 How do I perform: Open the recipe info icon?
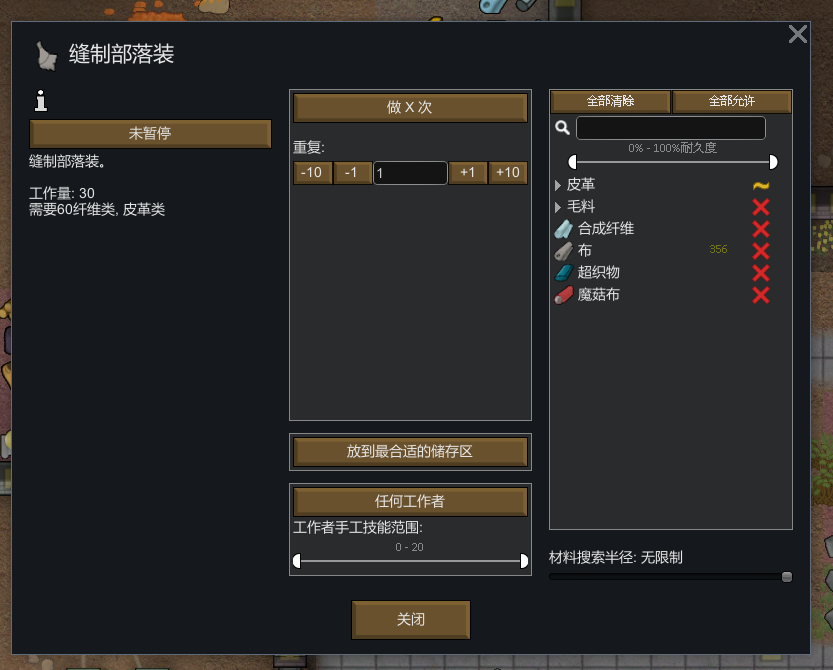pyautogui.click(x=41, y=101)
